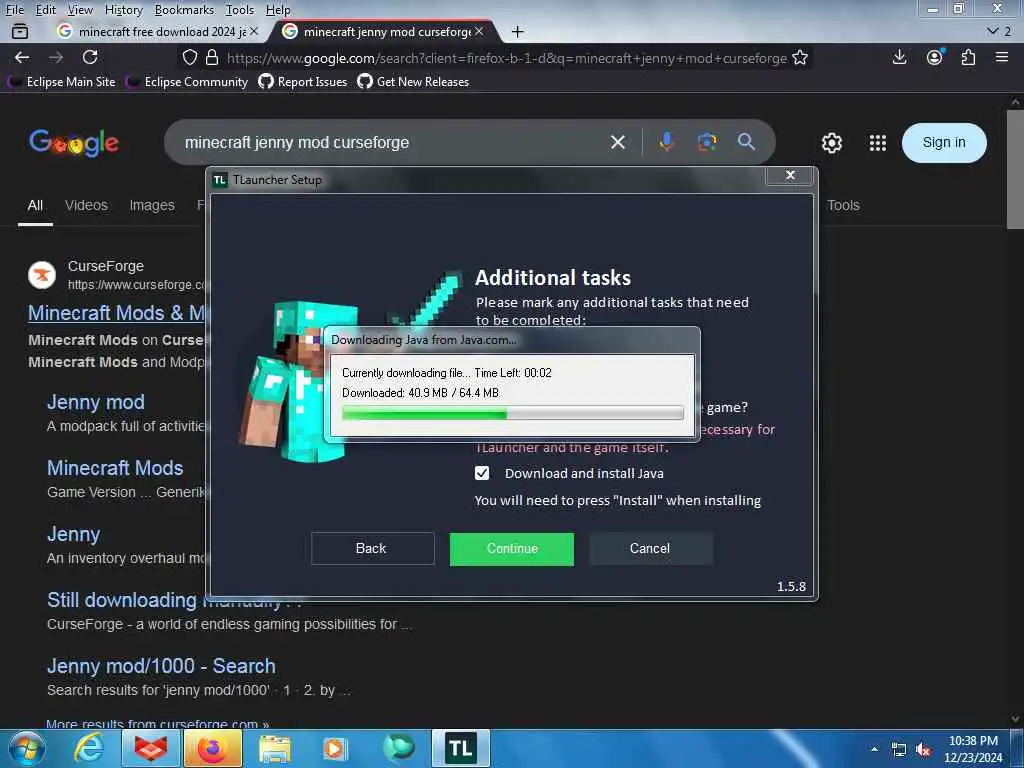Open Google search Tools filter
Screen dimensions: 1024x768
coord(843,205)
